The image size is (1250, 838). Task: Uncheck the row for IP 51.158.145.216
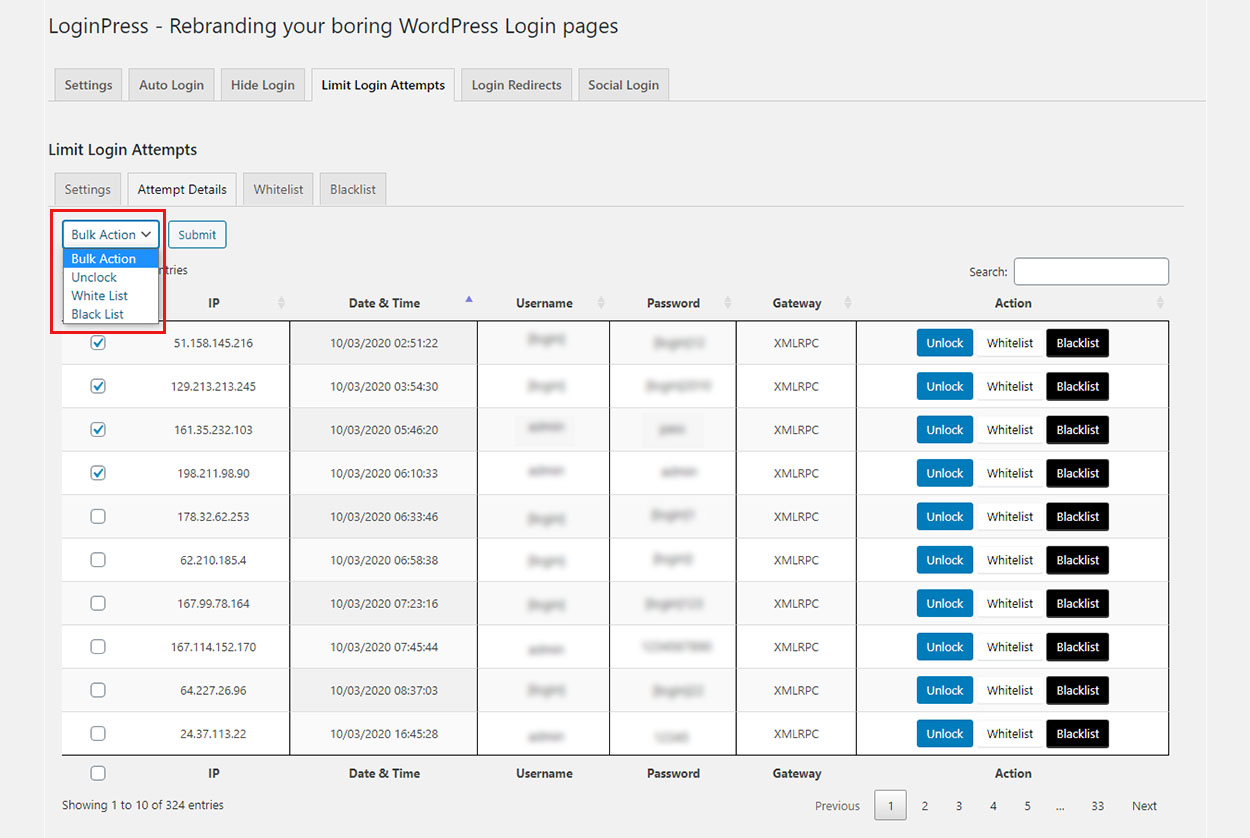(x=98, y=343)
